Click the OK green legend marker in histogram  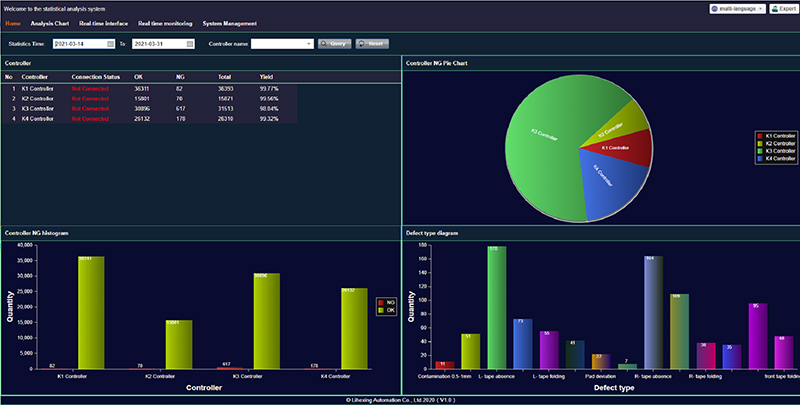380,310
